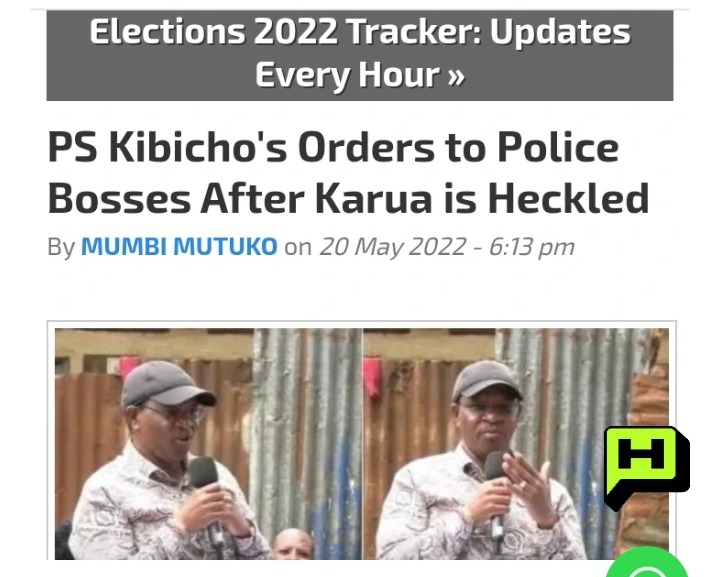Click the 20 May 2022 publication date
Screen dimensions: 719x577
[393, 247]
